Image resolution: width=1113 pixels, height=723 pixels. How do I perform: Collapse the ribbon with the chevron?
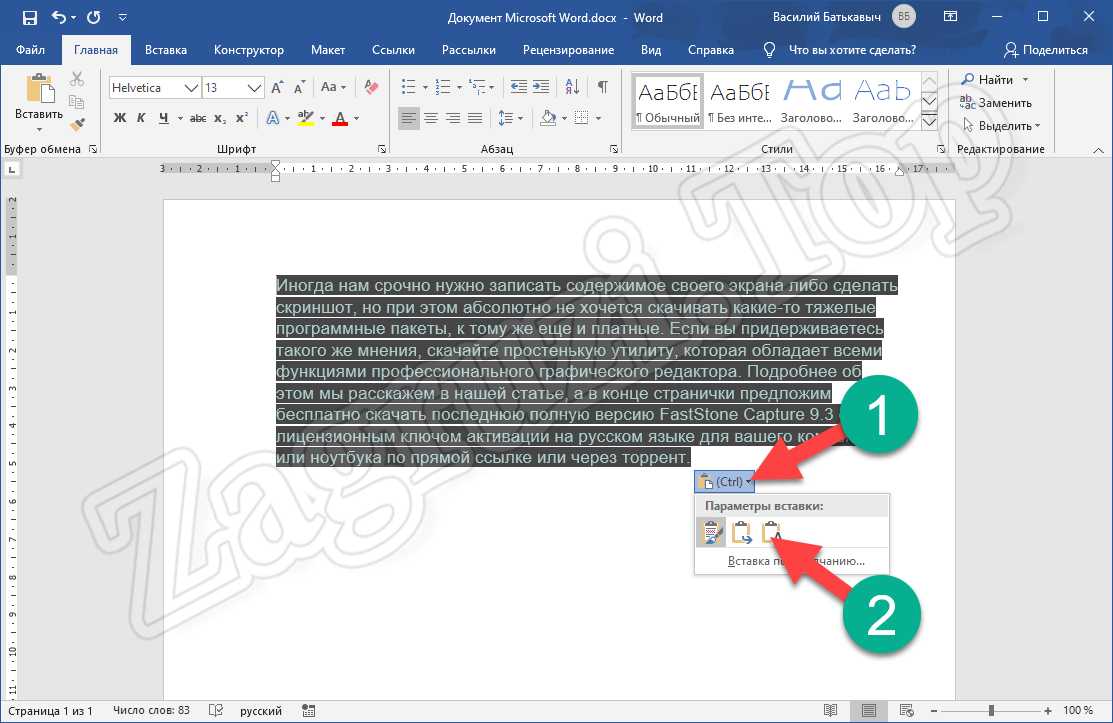pos(1098,150)
